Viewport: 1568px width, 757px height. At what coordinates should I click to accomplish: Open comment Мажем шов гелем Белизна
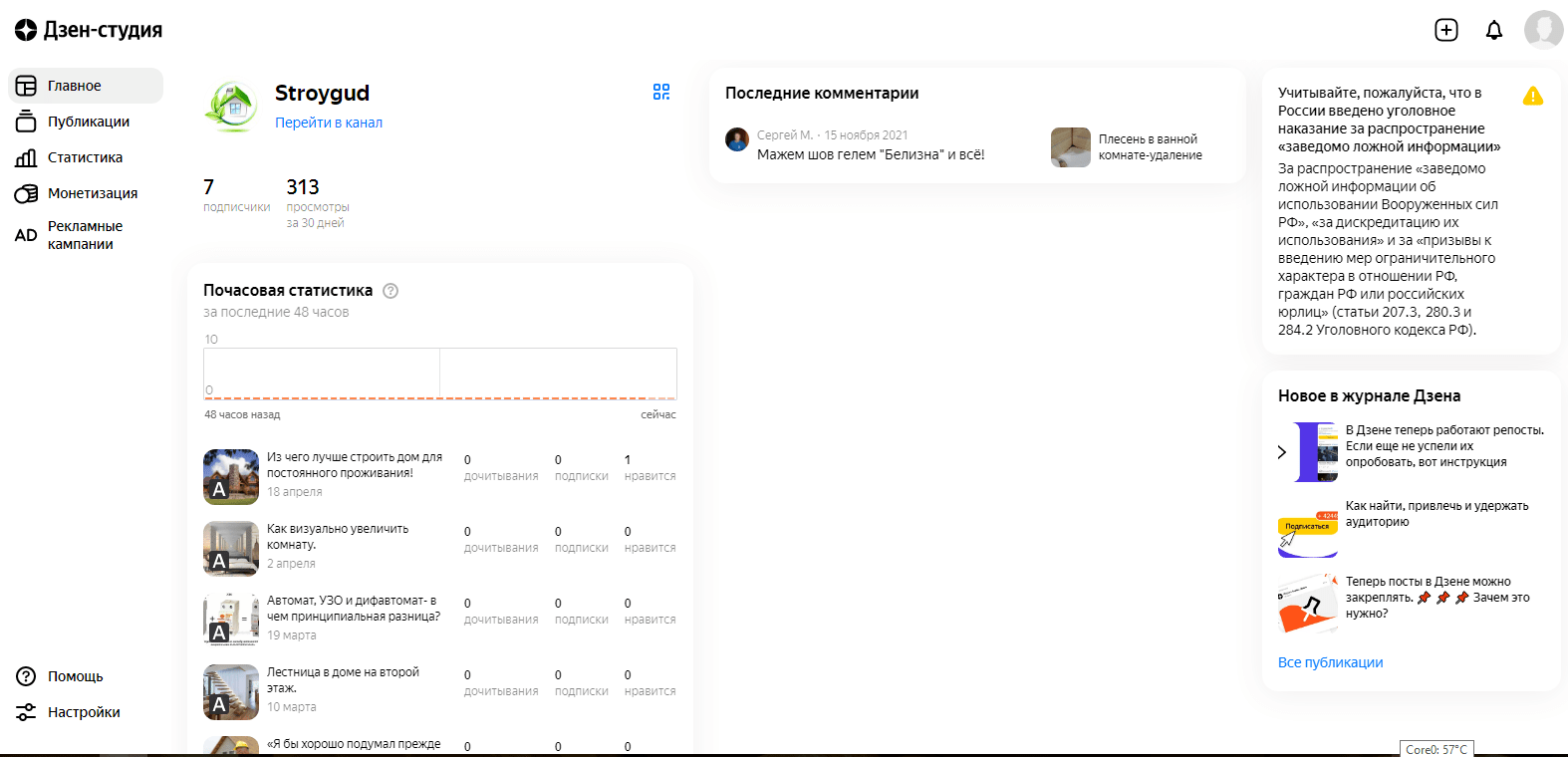pyautogui.click(x=871, y=154)
